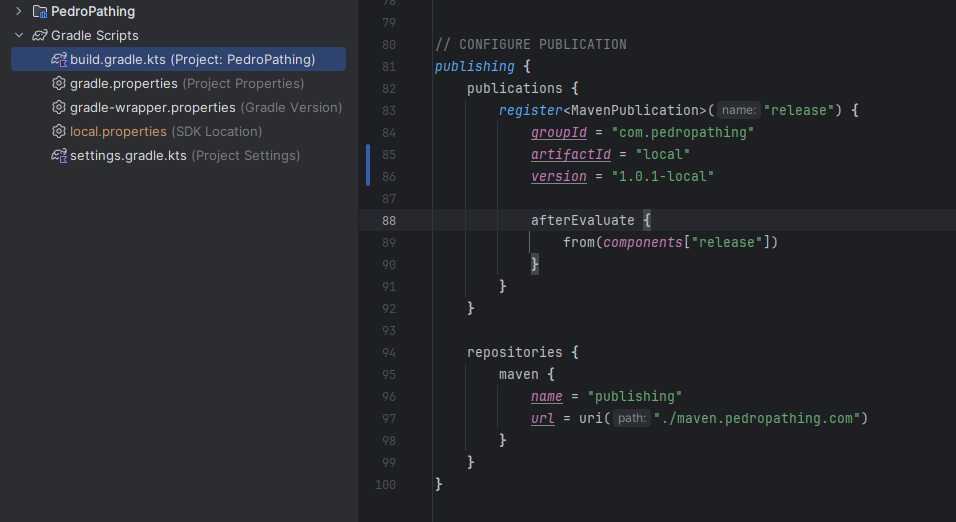Click the "1.0.1-local" string

click(663, 176)
